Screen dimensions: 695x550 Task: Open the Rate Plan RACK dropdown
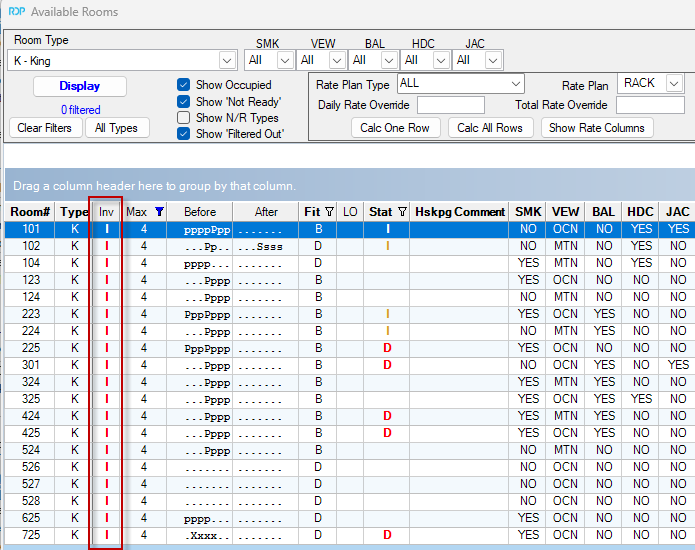pyautogui.click(x=674, y=83)
